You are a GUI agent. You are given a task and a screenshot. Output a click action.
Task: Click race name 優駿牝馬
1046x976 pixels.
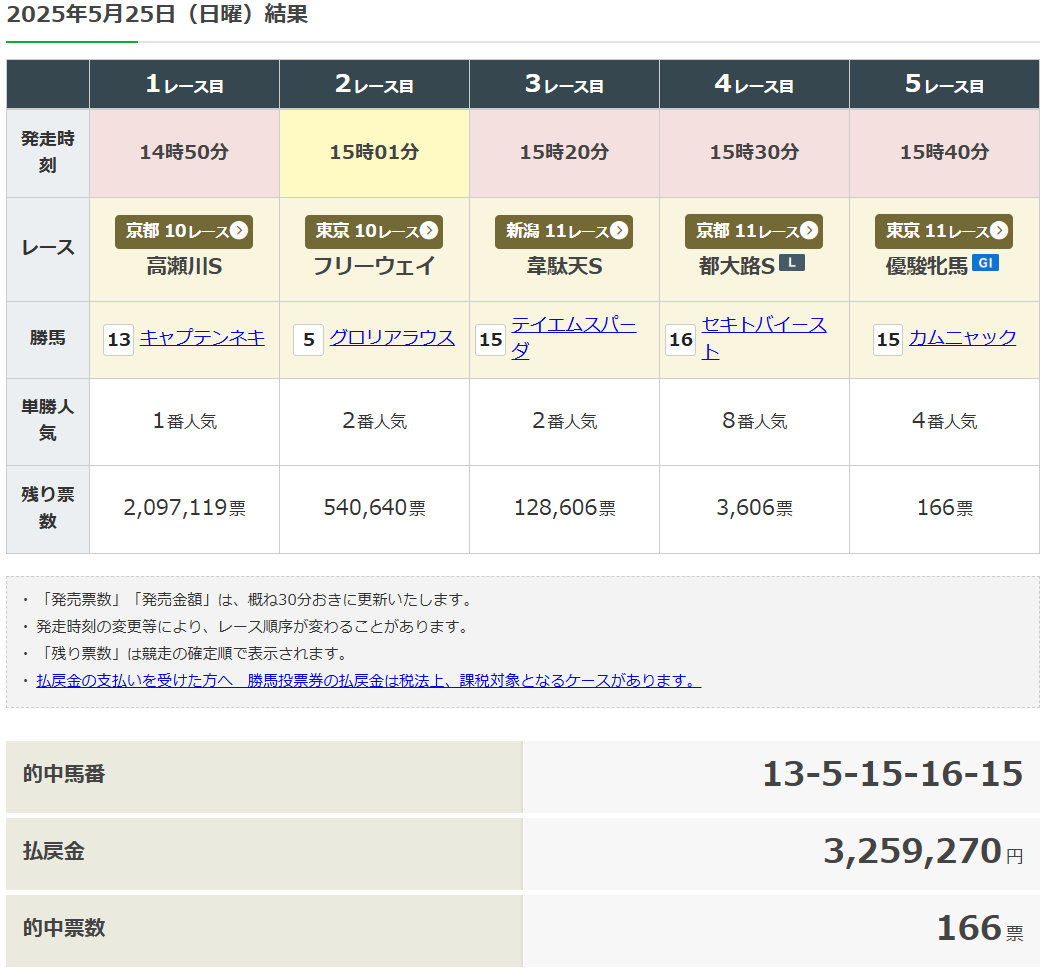click(x=926, y=266)
